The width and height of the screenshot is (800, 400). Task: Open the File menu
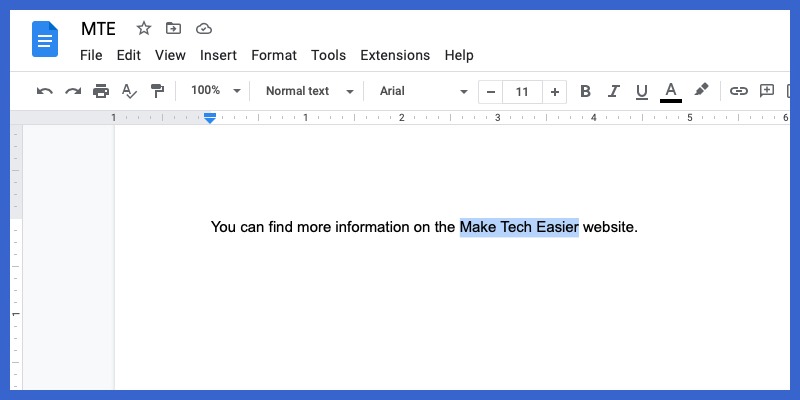91,55
